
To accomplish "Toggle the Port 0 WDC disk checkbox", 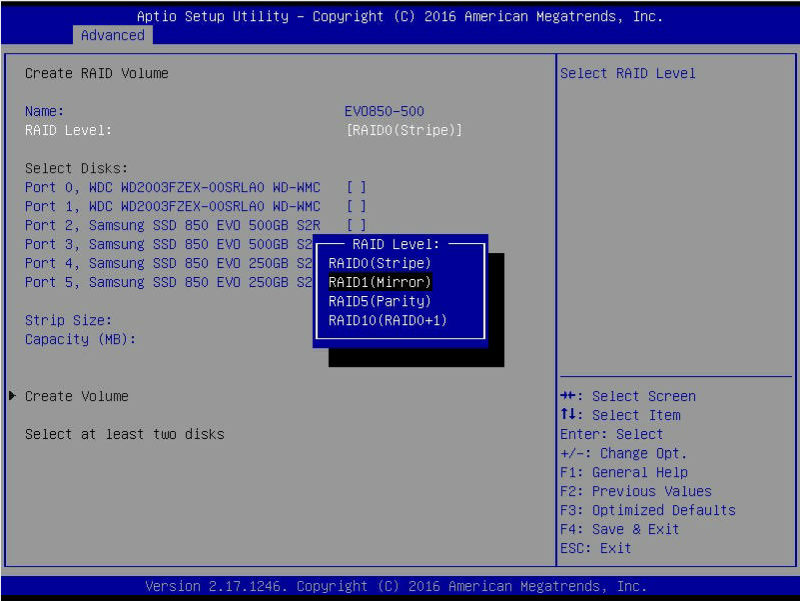I will (x=356, y=187).
